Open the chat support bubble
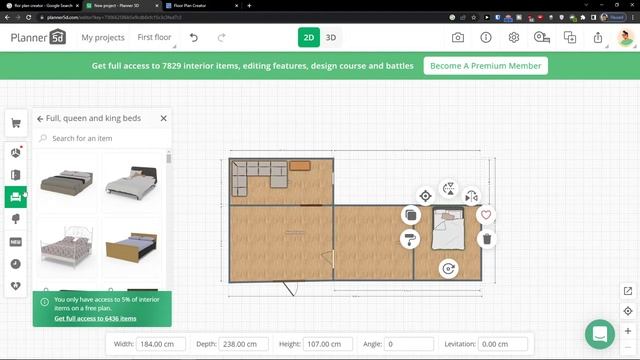The height and width of the screenshot is (360, 640). (x=600, y=335)
